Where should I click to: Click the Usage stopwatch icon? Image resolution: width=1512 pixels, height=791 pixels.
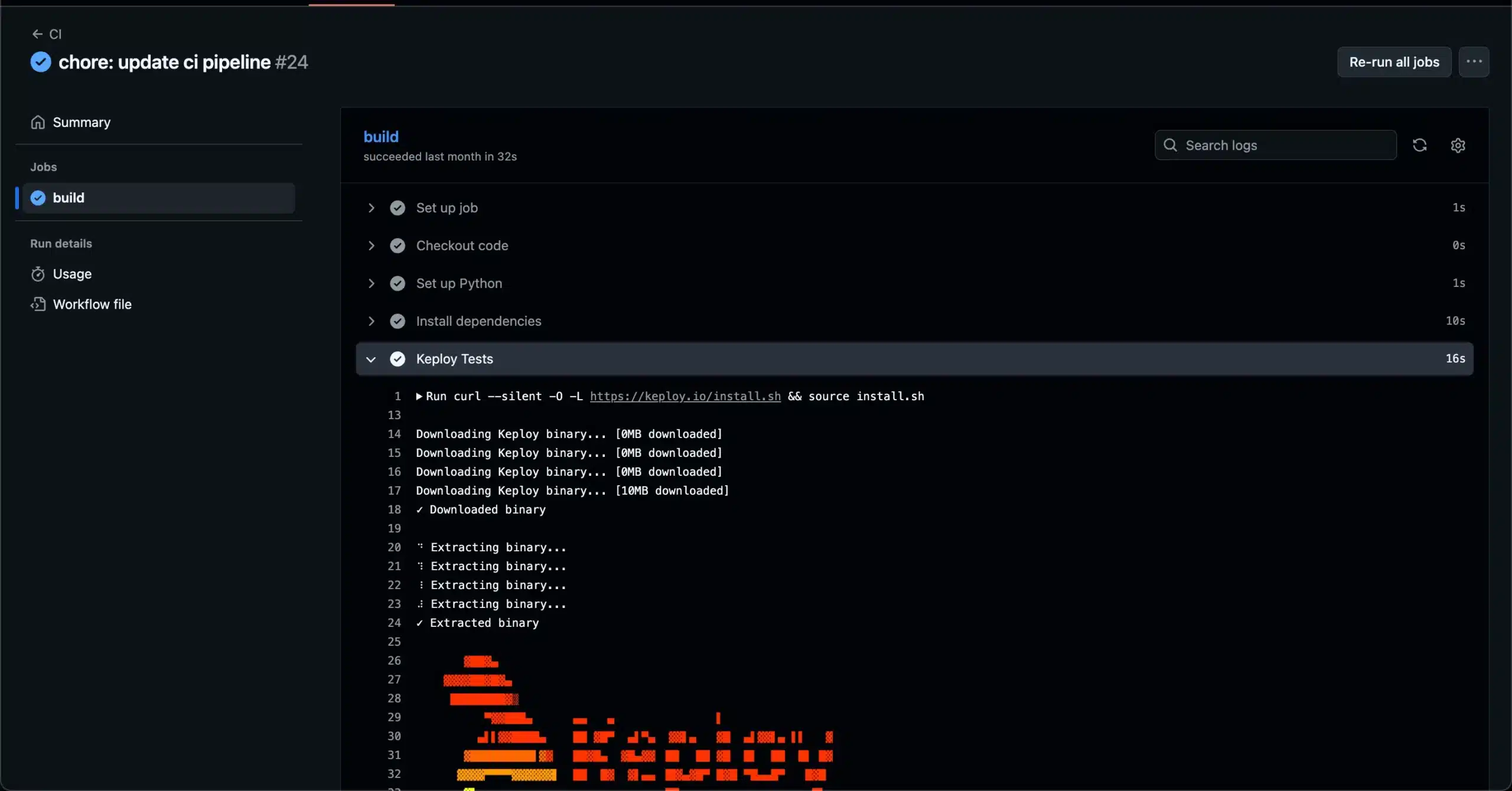[x=38, y=274]
